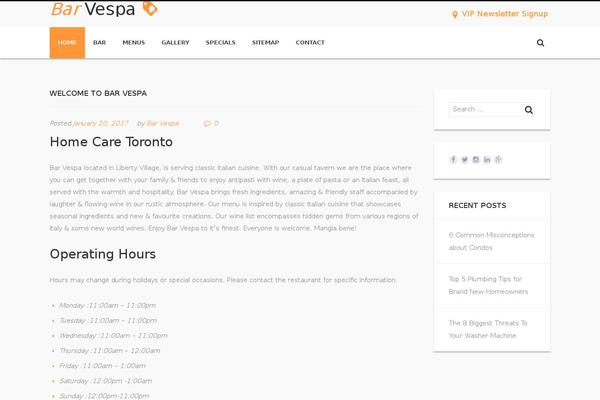Open the Twitter social icon
This screenshot has width=600, height=400.
click(465, 160)
